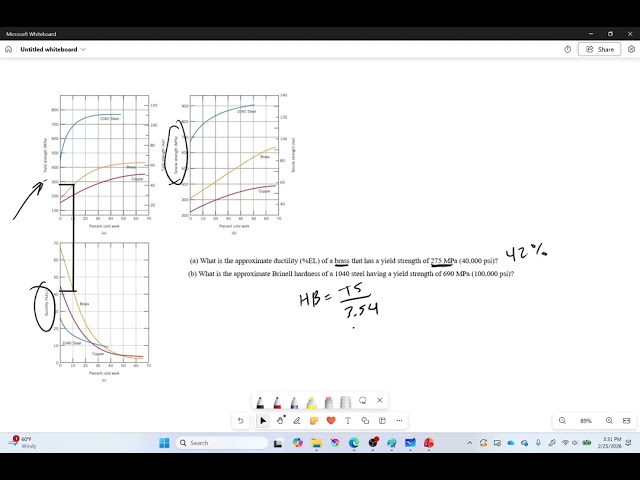Select the galaxy-colored pen
The image size is (640, 480).
[x=294, y=402]
